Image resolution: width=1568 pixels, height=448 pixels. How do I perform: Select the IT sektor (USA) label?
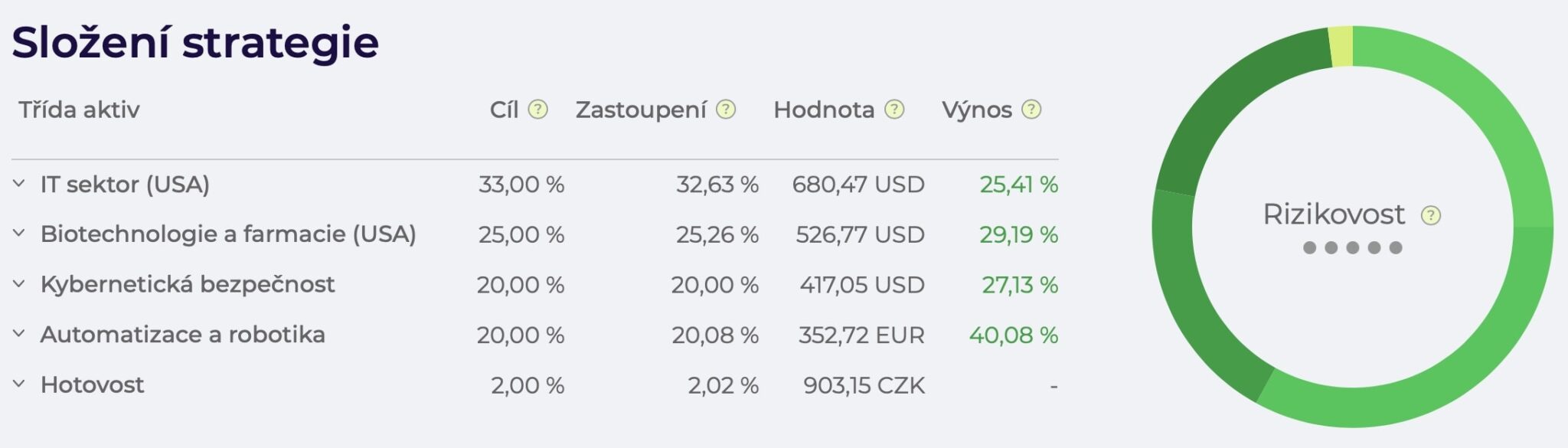click(125, 185)
